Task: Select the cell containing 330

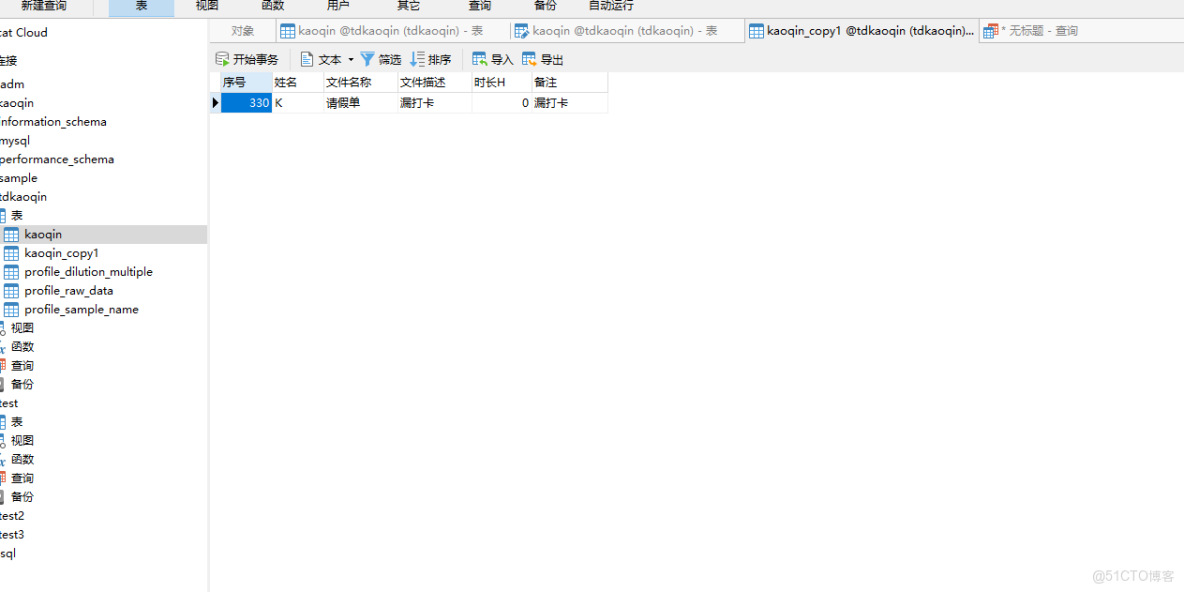Action: point(250,102)
